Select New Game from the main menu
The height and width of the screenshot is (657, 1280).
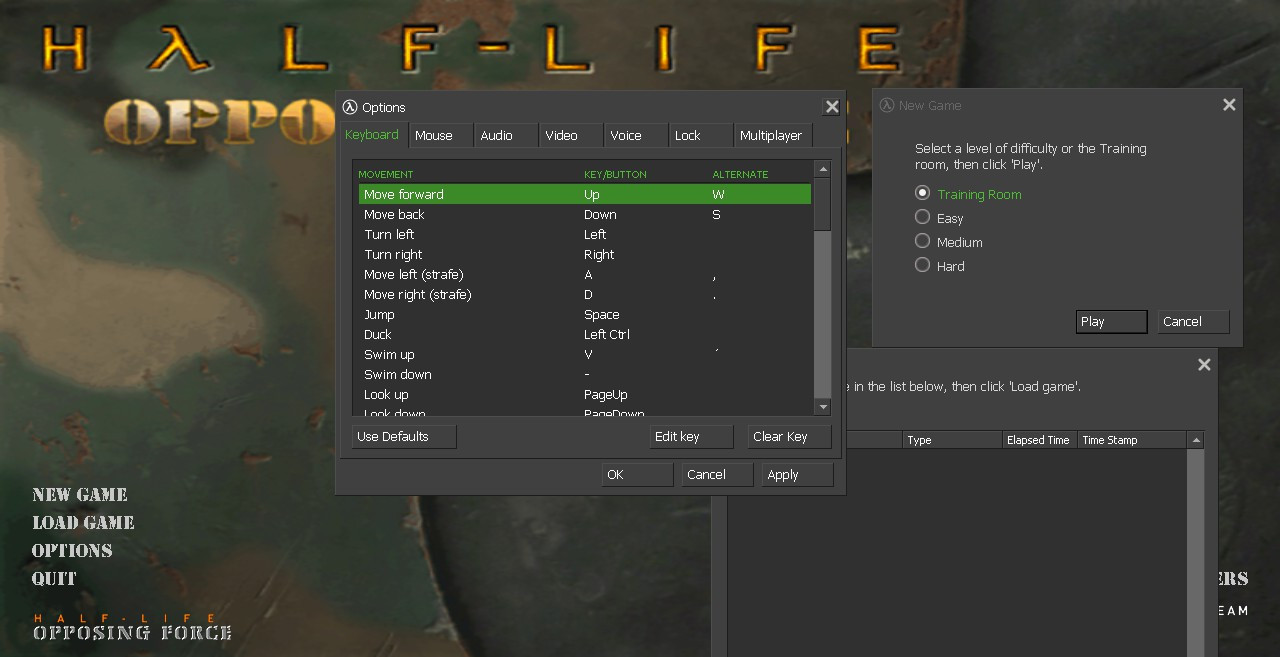pos(79,494)
